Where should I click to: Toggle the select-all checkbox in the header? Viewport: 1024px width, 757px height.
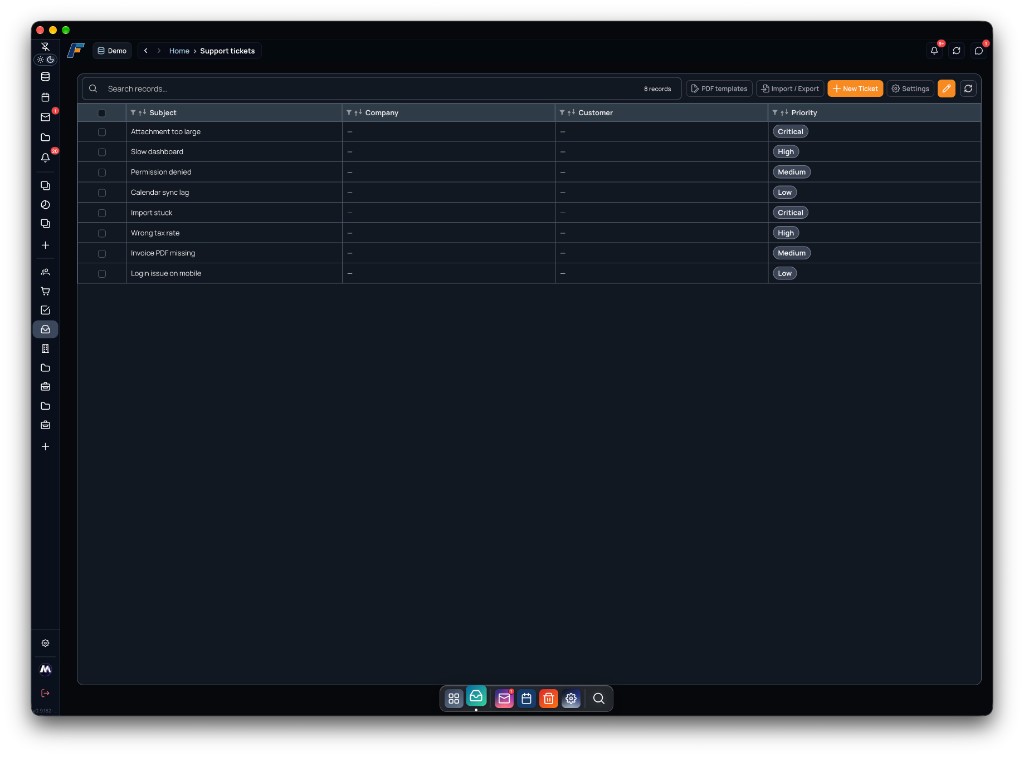[x=102, y=113]
